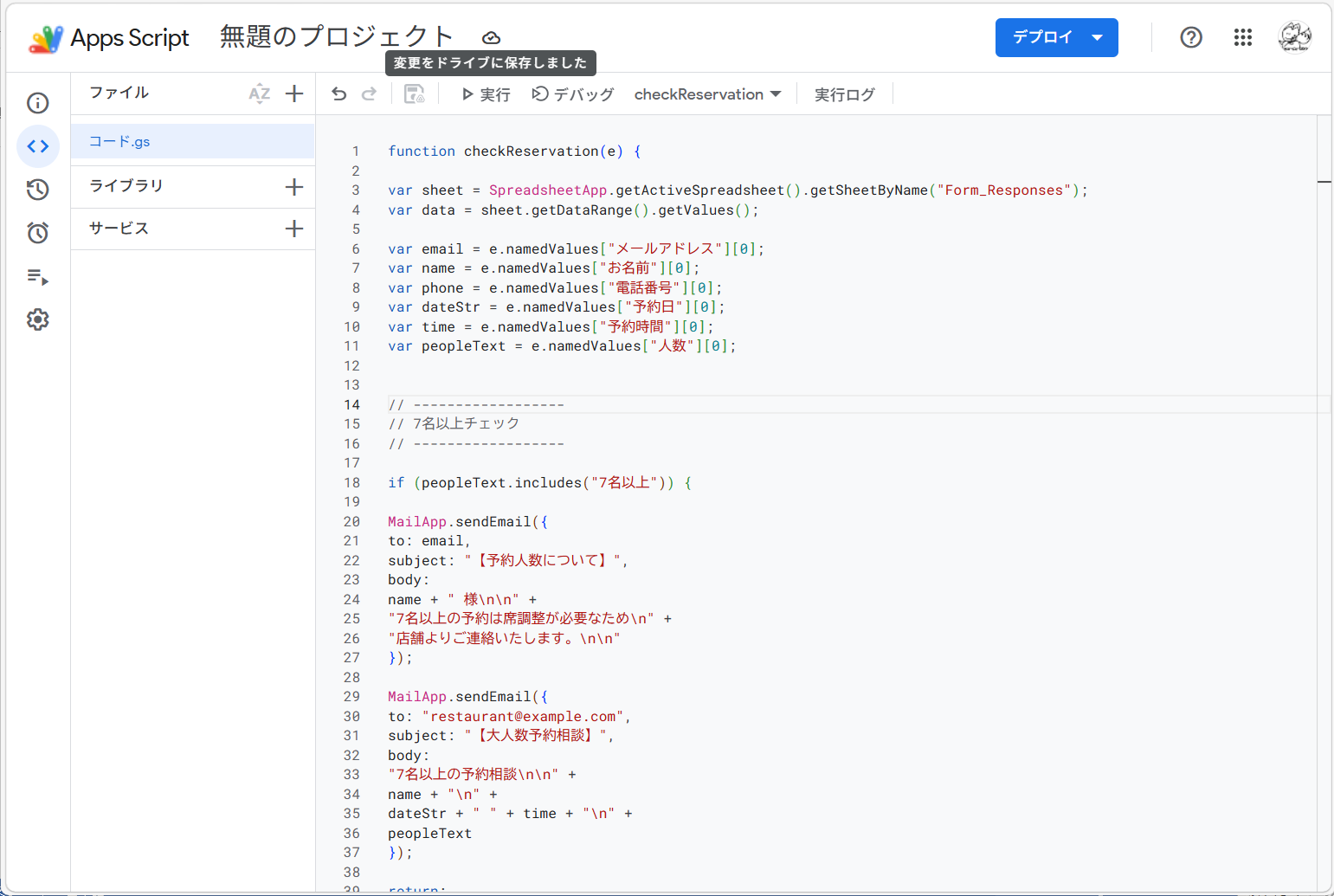1334x896 pixels.
Task: Open the project Overview info icon
Action: (x=38, y=103)
